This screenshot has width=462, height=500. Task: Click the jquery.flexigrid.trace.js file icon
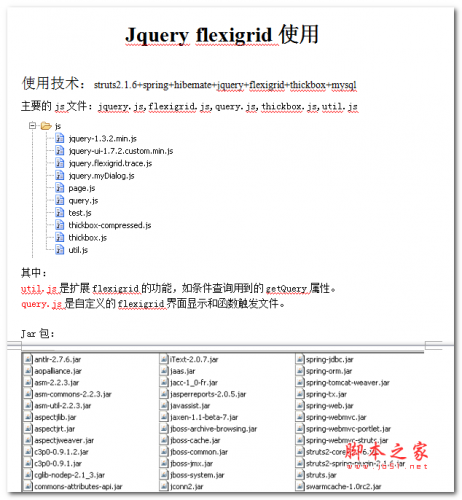[x=60, y=163]
